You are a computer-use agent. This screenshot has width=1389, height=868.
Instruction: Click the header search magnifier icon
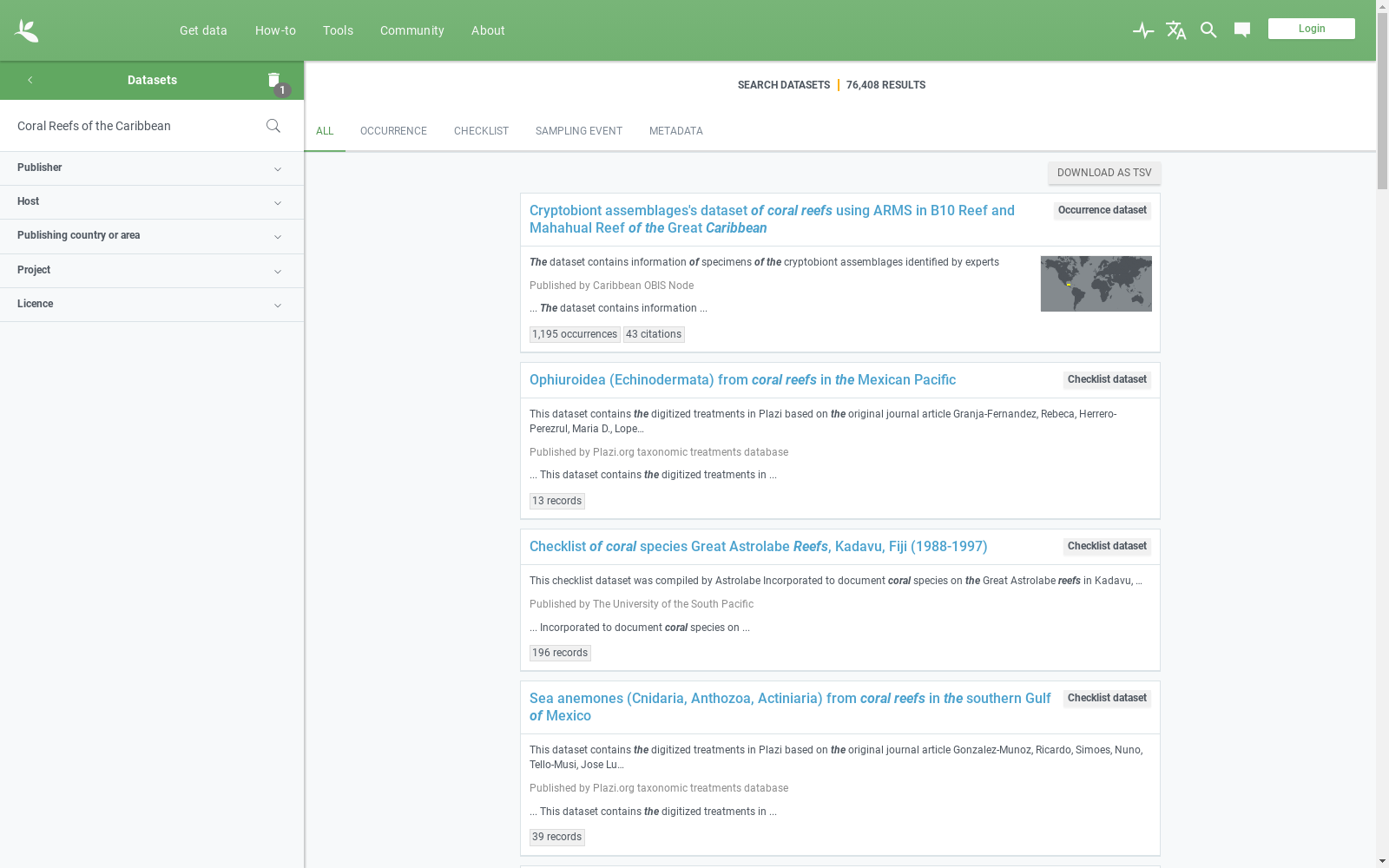click(x=1208, y=30)
